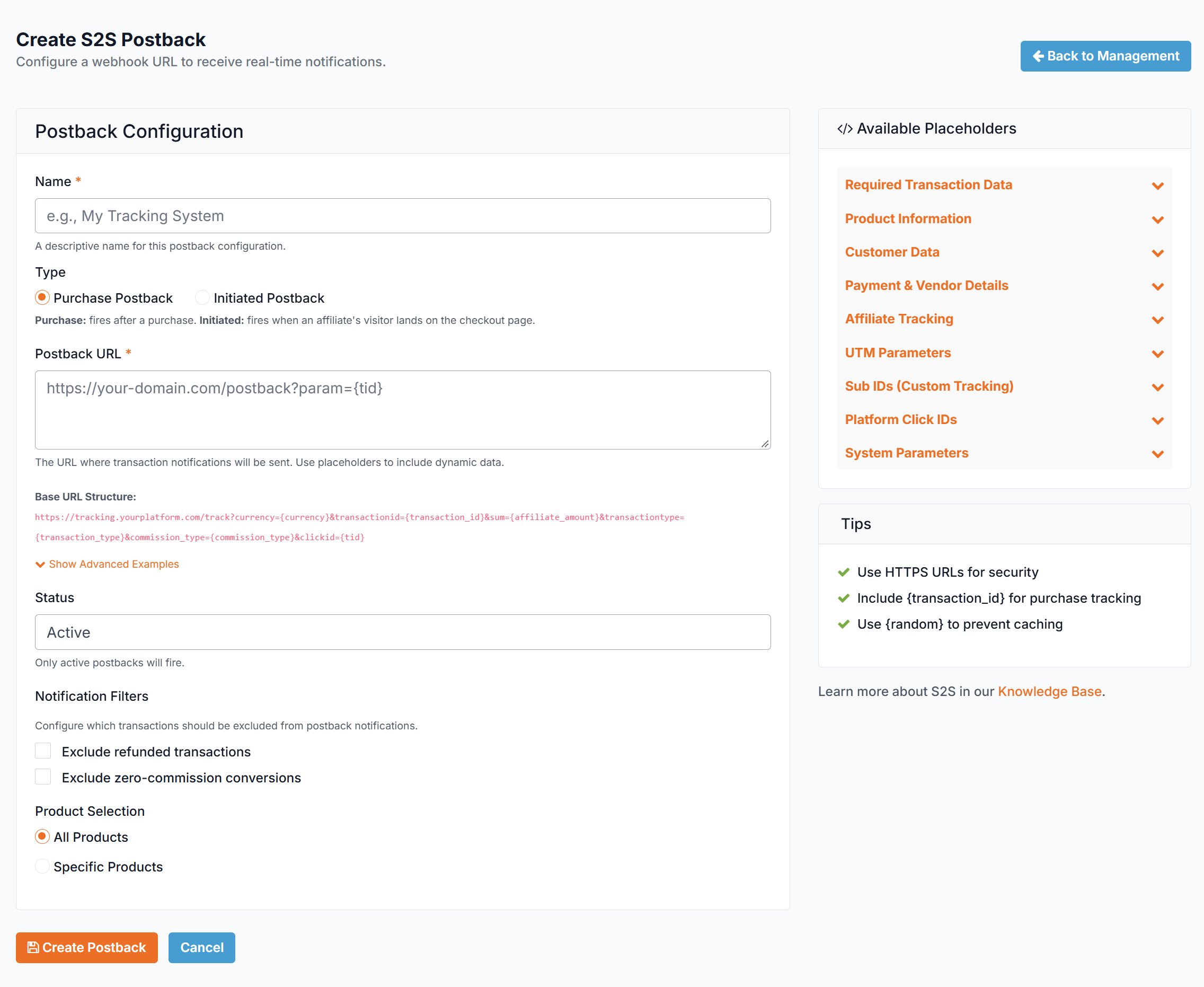Expand Required Transaction Data chevron
This screenshot has width=1204, height=987.
pyautogui.click(x=1157, y=186)
